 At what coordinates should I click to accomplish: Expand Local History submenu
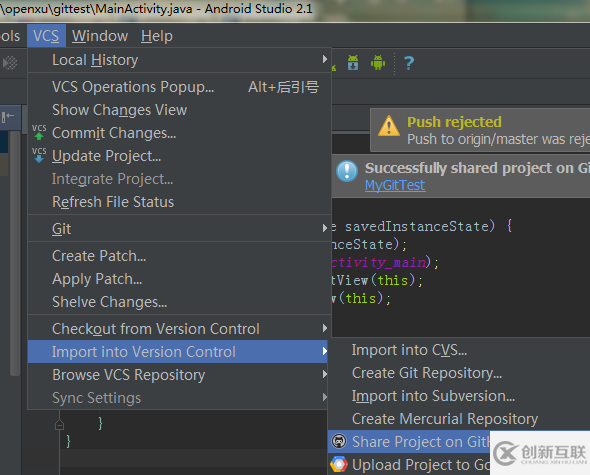coord(179,60)
